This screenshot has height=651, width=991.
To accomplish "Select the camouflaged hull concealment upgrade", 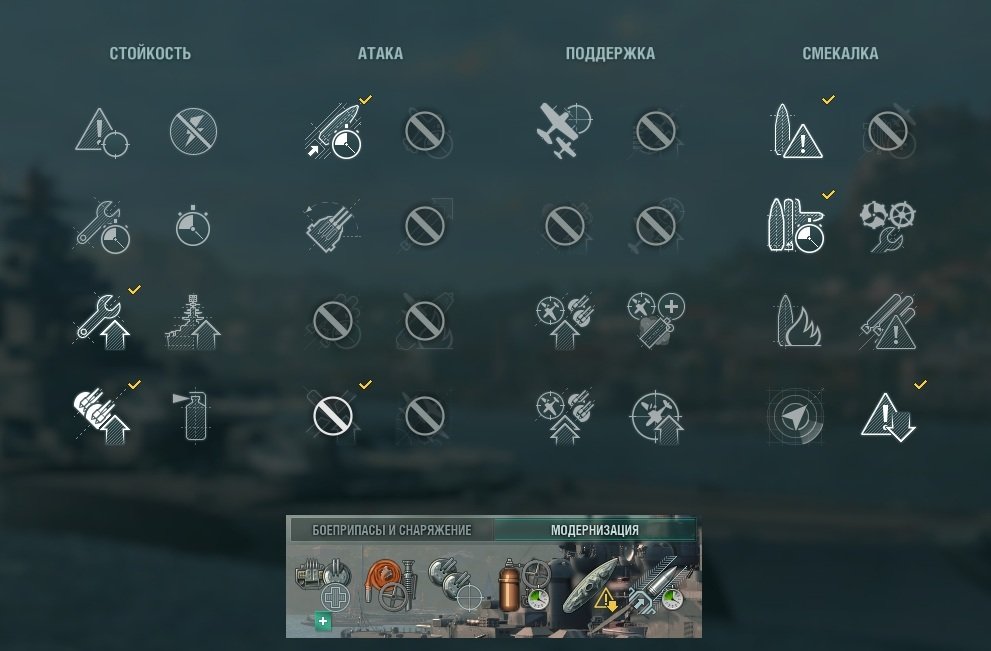I will [x=590, y=585].
